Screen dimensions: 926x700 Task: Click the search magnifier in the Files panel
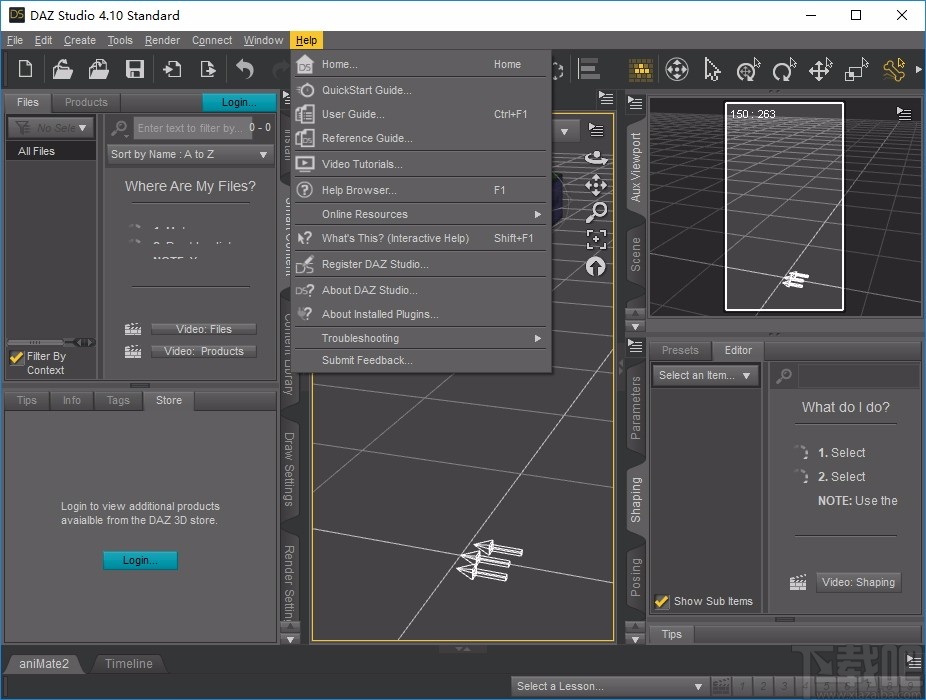click(x=119, y=128)
